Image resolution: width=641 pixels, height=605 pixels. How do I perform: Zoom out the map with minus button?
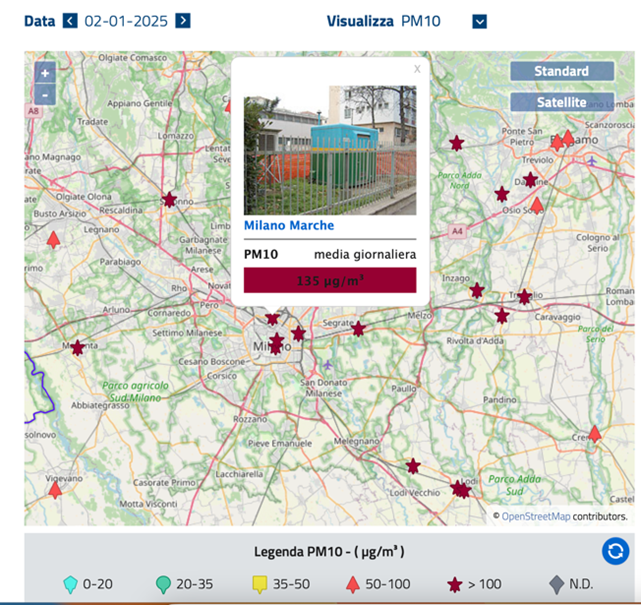45,95
